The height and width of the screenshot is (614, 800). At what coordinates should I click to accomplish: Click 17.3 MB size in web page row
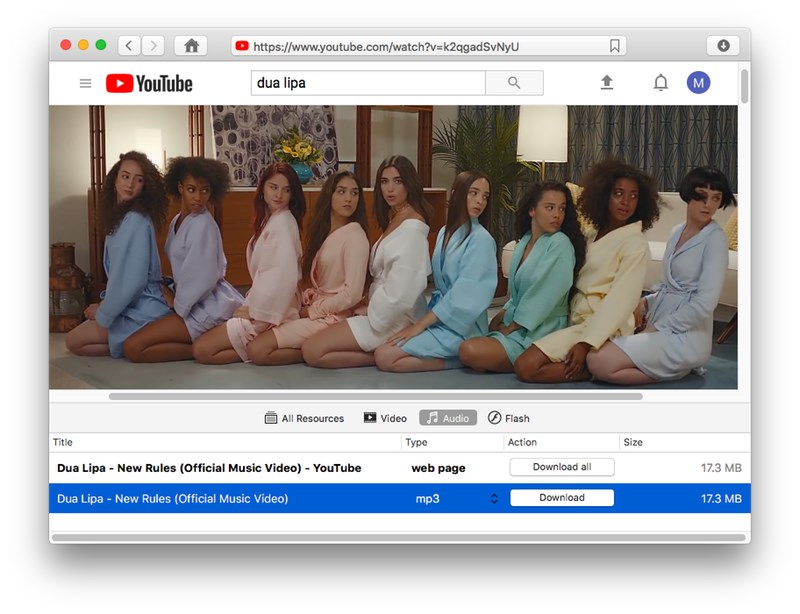coord(721,468)
